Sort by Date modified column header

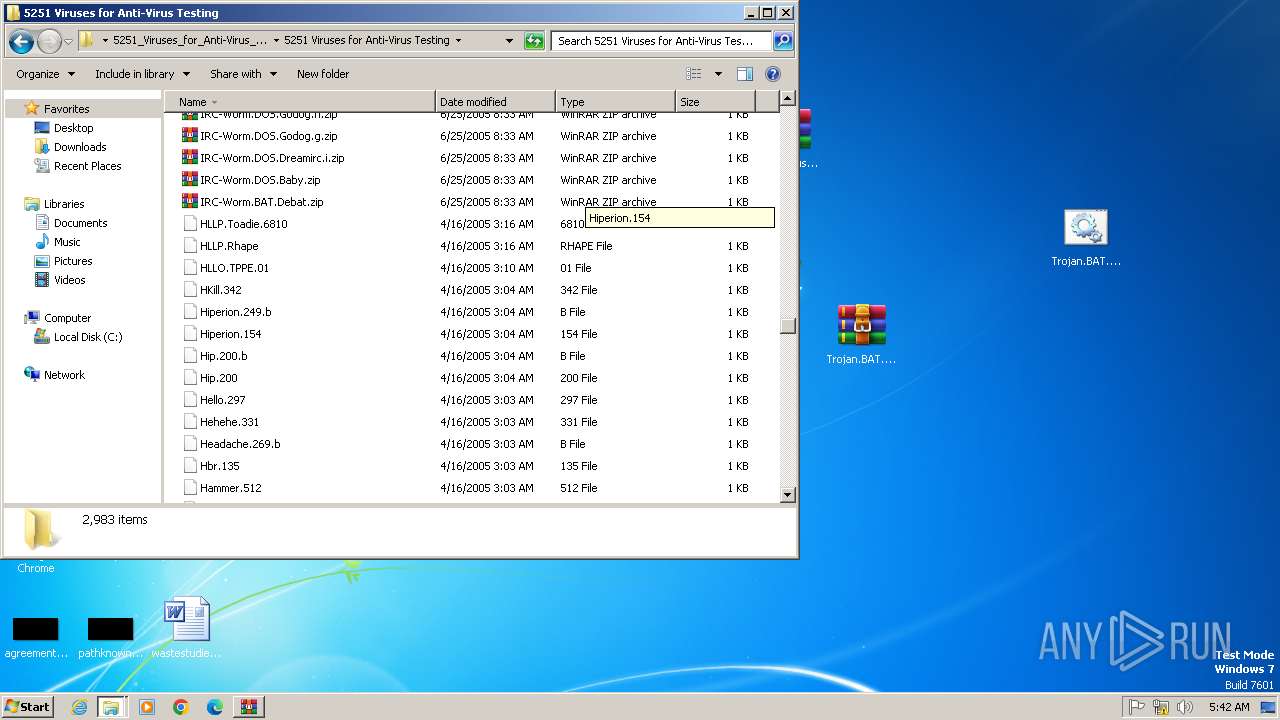click(495, 102)
